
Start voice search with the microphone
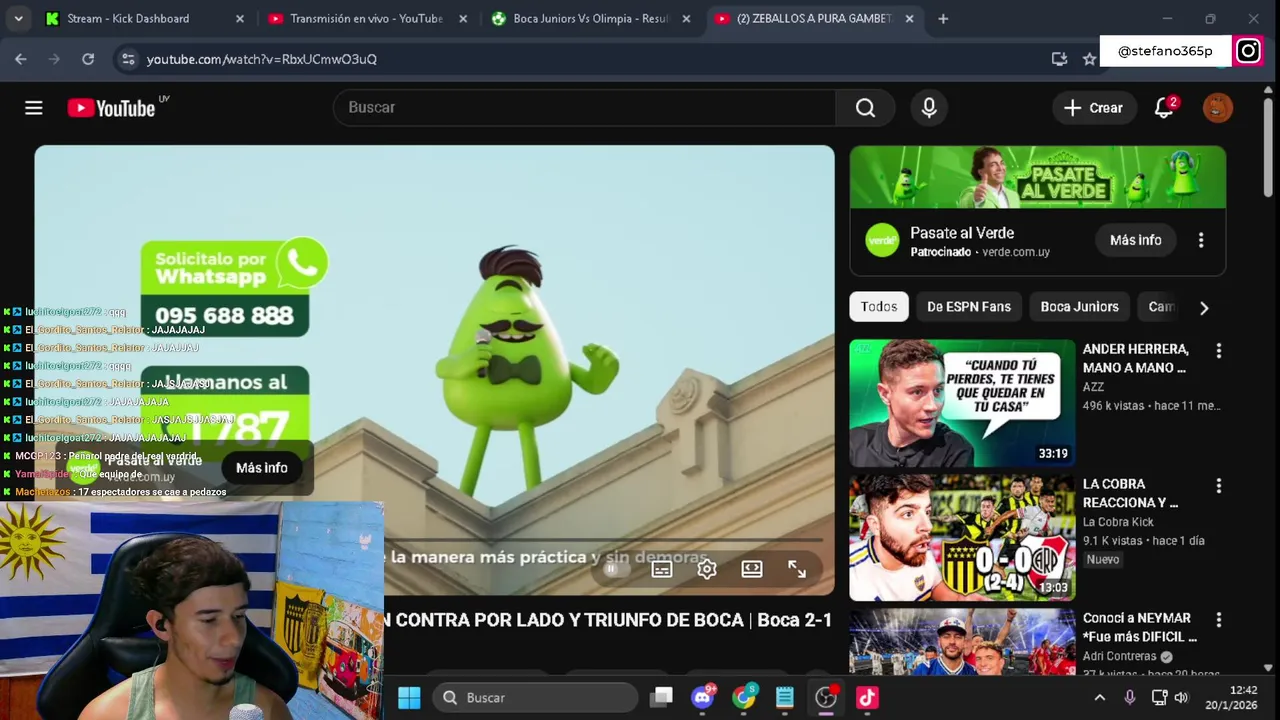coord(929,108)
